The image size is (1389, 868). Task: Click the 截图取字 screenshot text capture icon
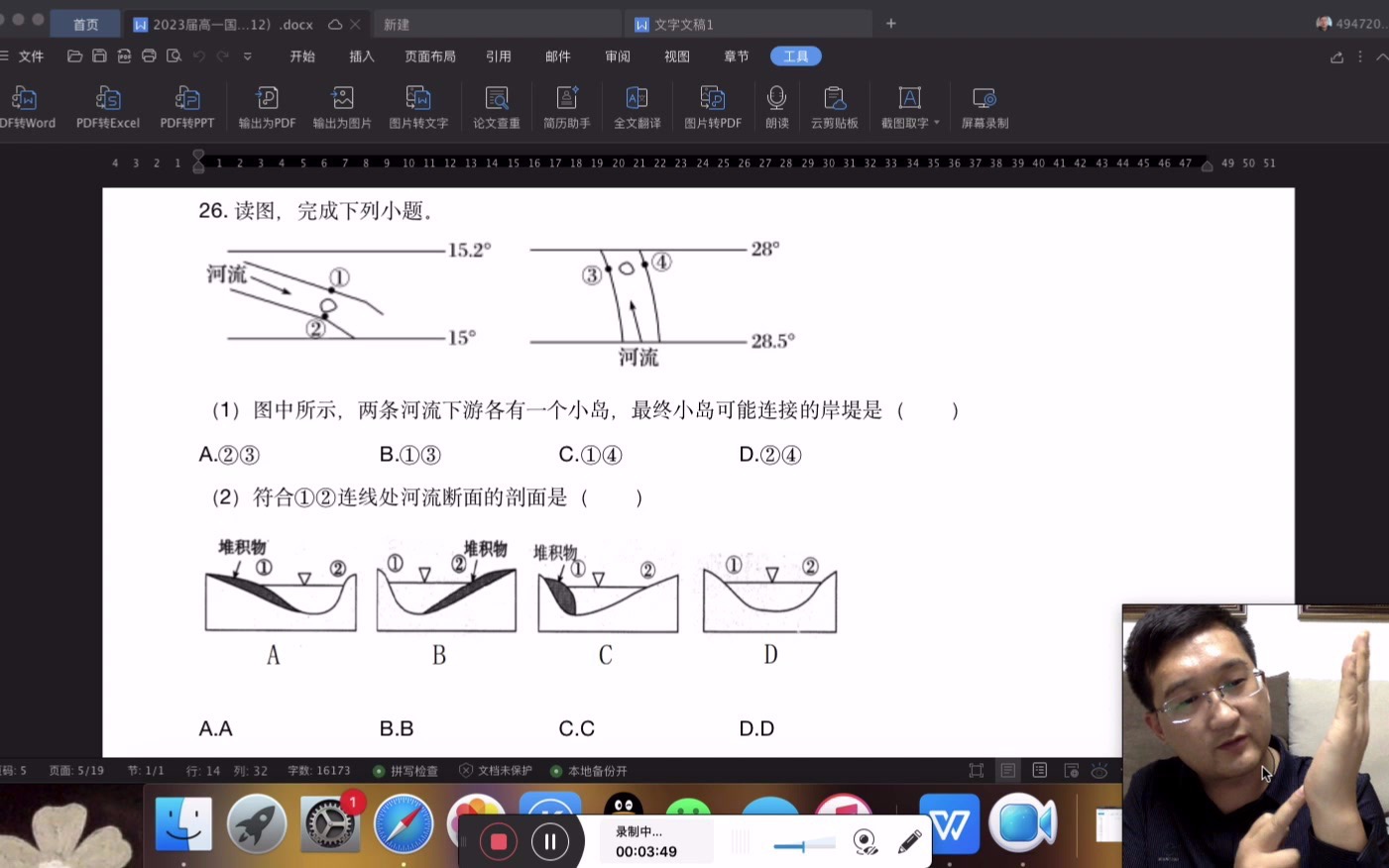pyautogui.click(x=908, y=98)
